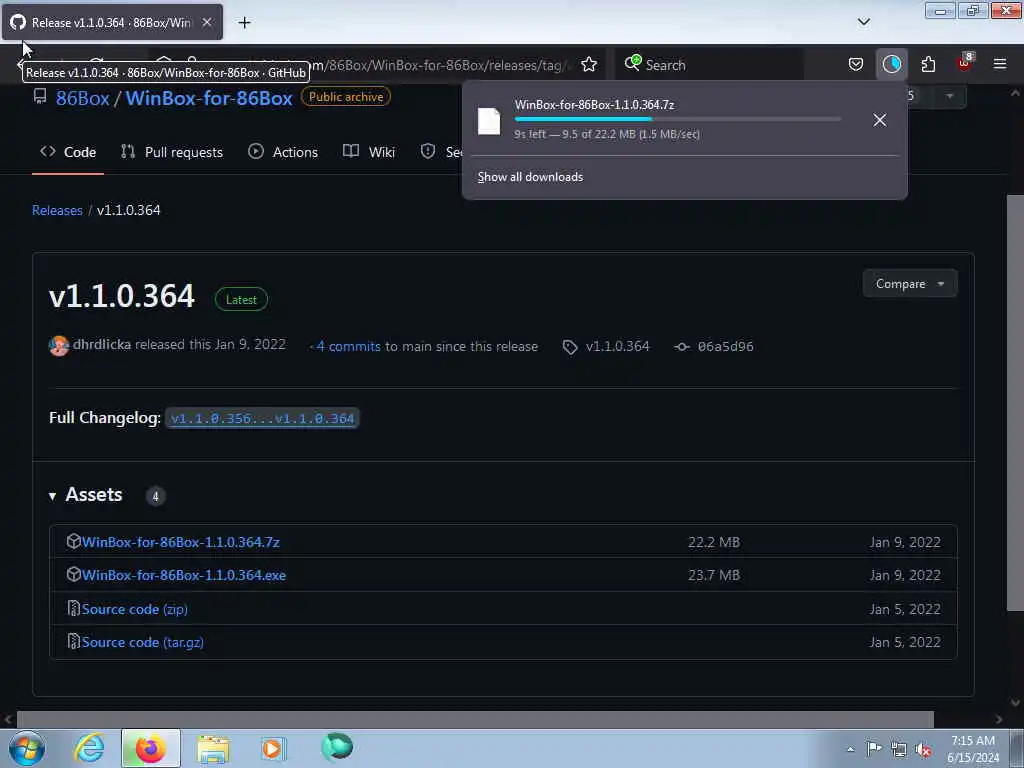
Task: Click the Firefox taskbar button
Action: pos(151,748)
